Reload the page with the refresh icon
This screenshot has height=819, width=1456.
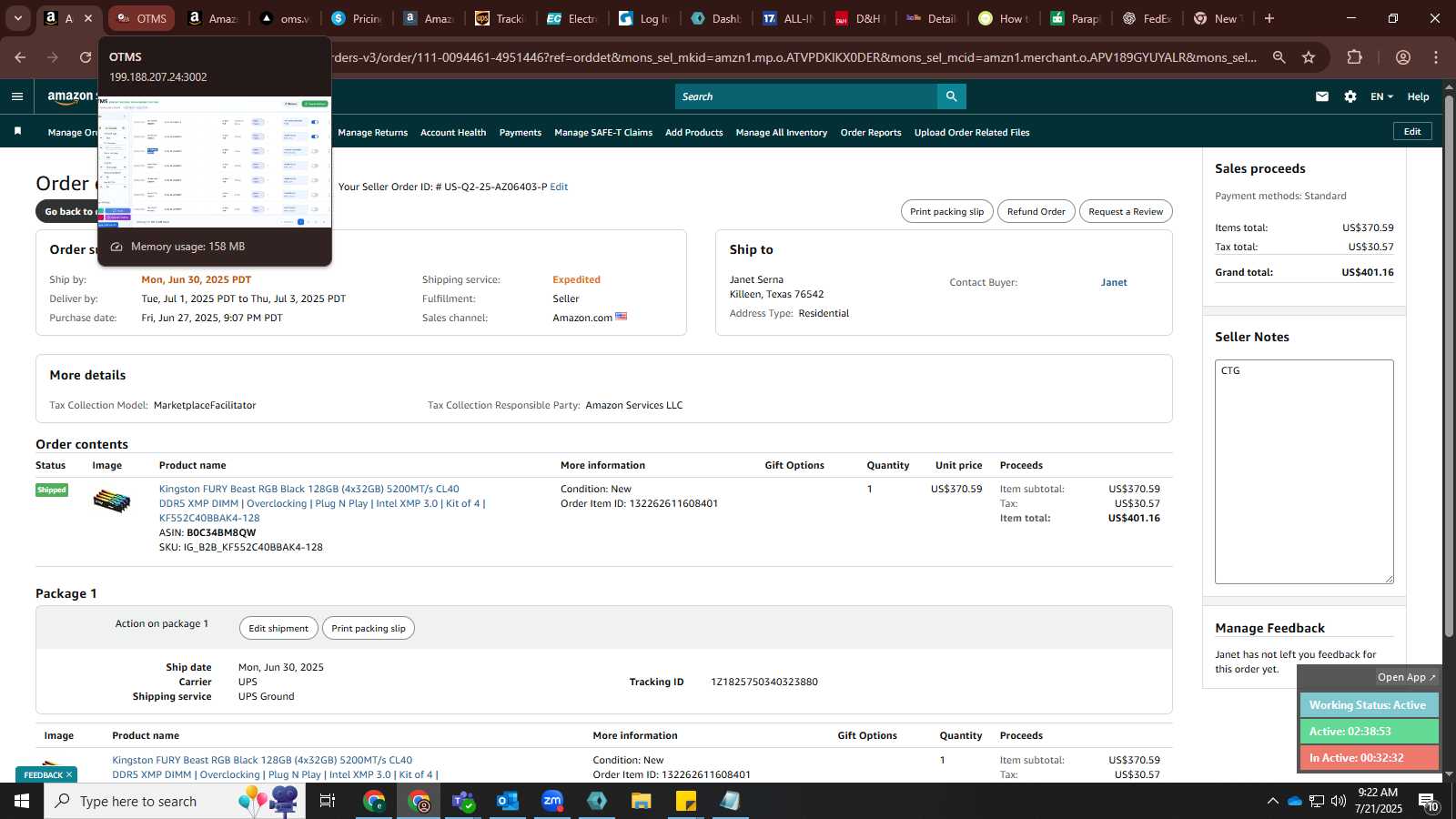click(86, 57)
